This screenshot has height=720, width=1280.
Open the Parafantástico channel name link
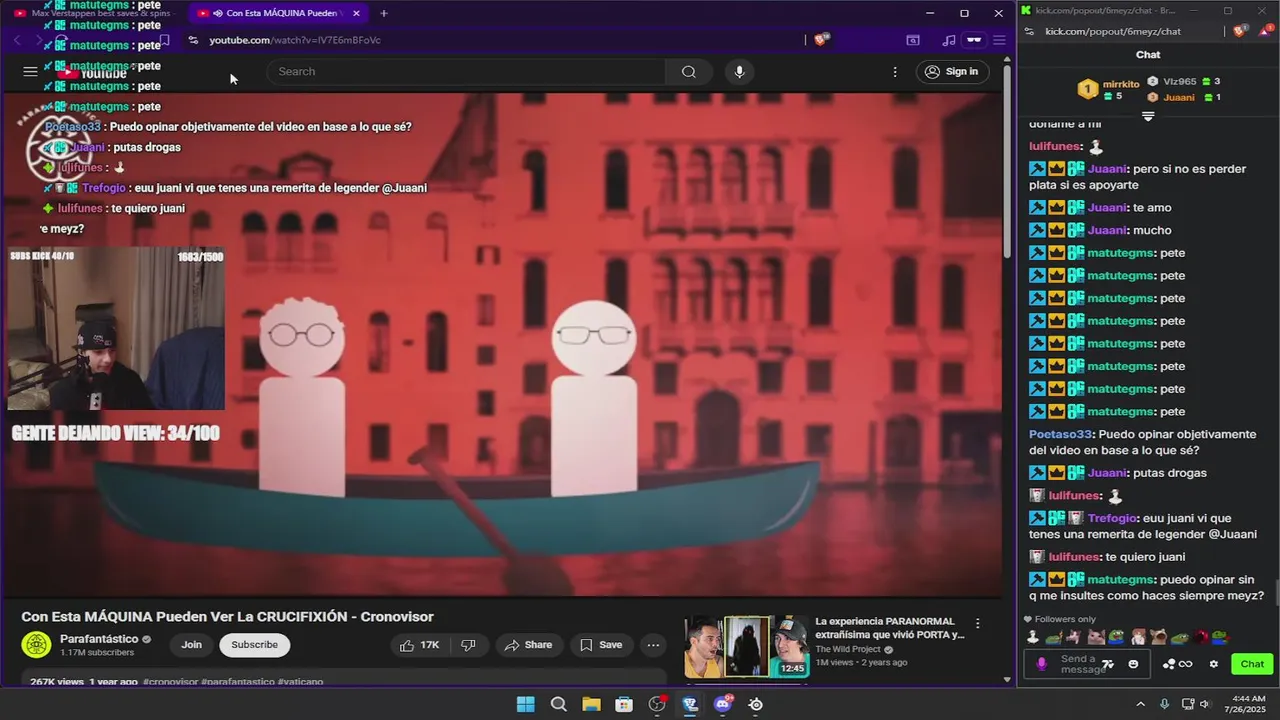98,639
